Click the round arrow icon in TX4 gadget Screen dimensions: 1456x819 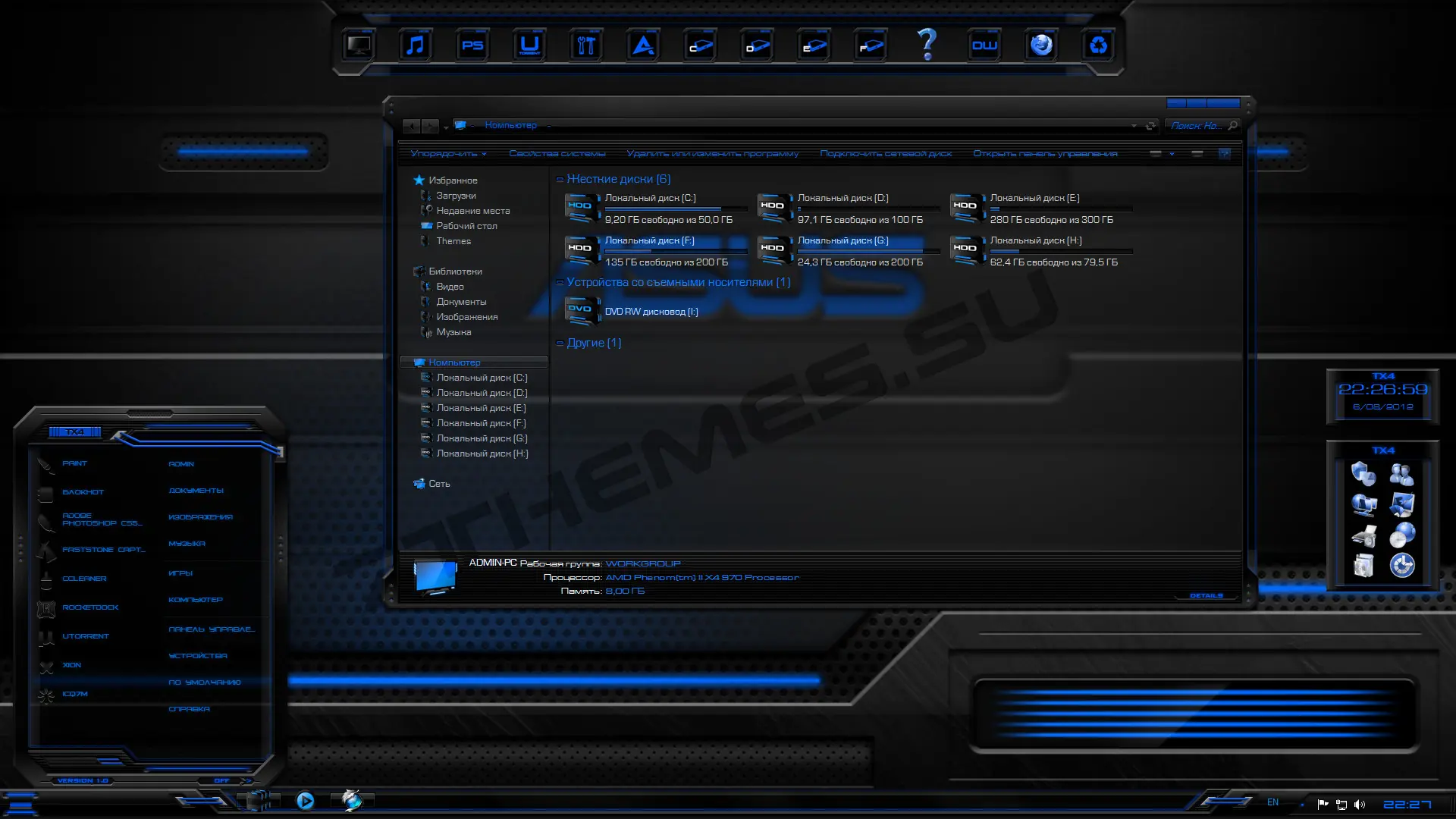[1401, 566]
